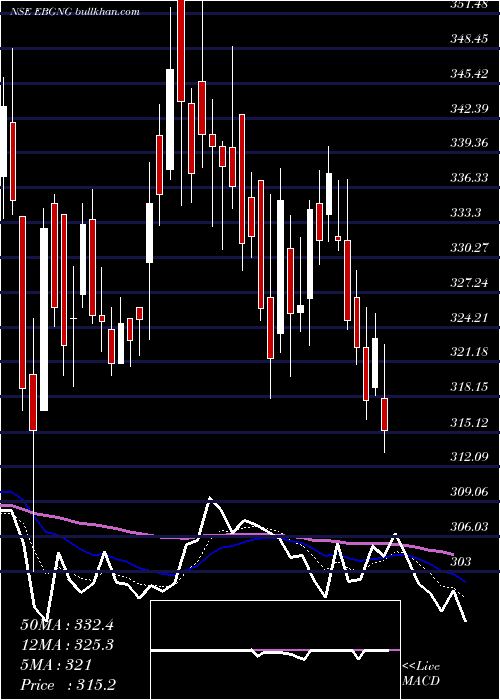Select the 324.21 price axis label
The height and width of the screenshot is (700, 500).
click(x=469, y=317)
